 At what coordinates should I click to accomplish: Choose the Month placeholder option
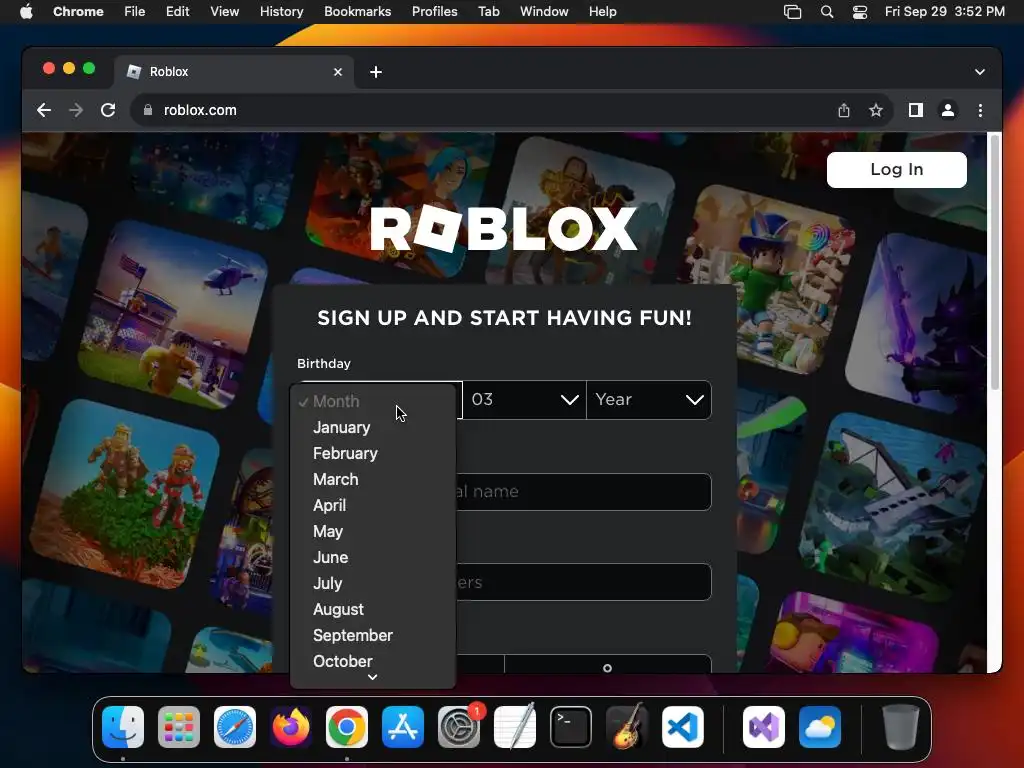pos(373,401)
